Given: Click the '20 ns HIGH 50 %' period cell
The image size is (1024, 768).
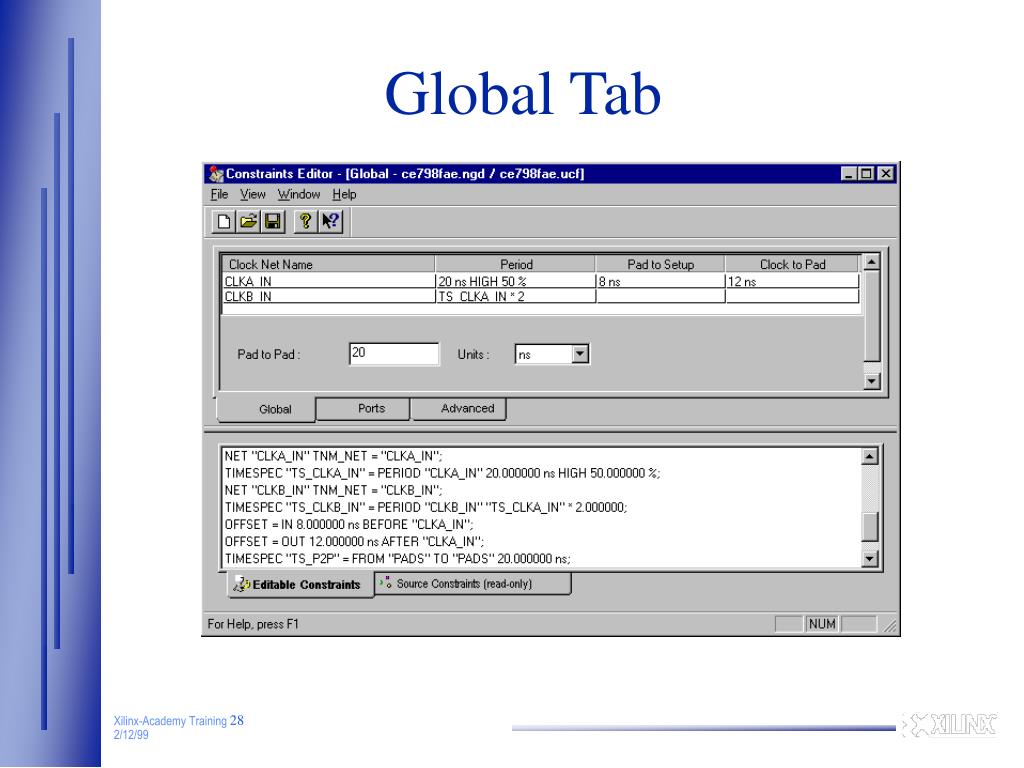Looking at the screenshot, I should [x=515, y=281].
